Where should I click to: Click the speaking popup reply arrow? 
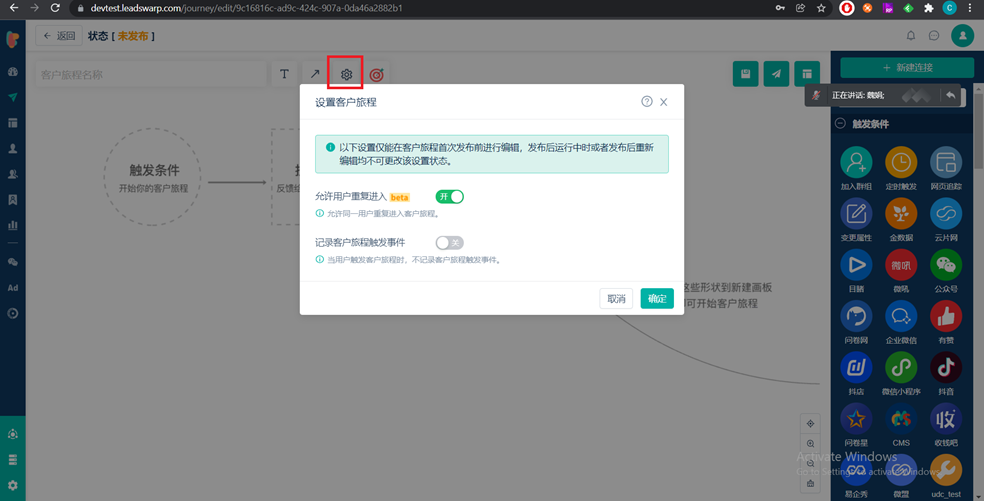click(x=951, y=95)
